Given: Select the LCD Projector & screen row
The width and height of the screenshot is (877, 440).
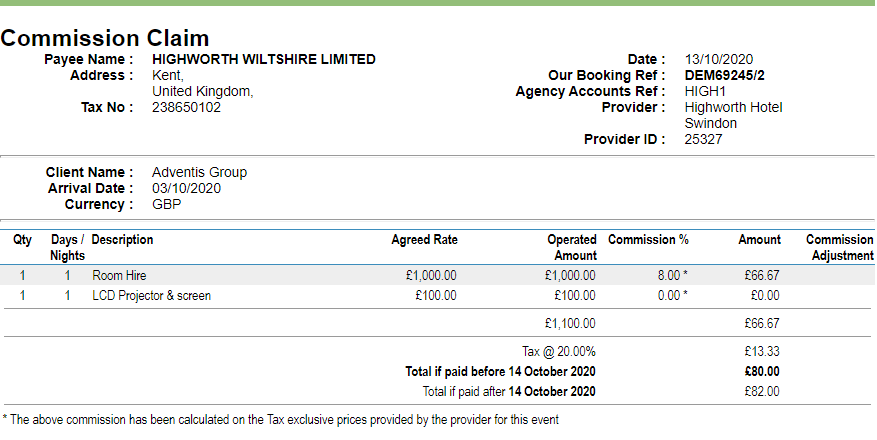Looking at the screenshot, I should click(438, 295).
